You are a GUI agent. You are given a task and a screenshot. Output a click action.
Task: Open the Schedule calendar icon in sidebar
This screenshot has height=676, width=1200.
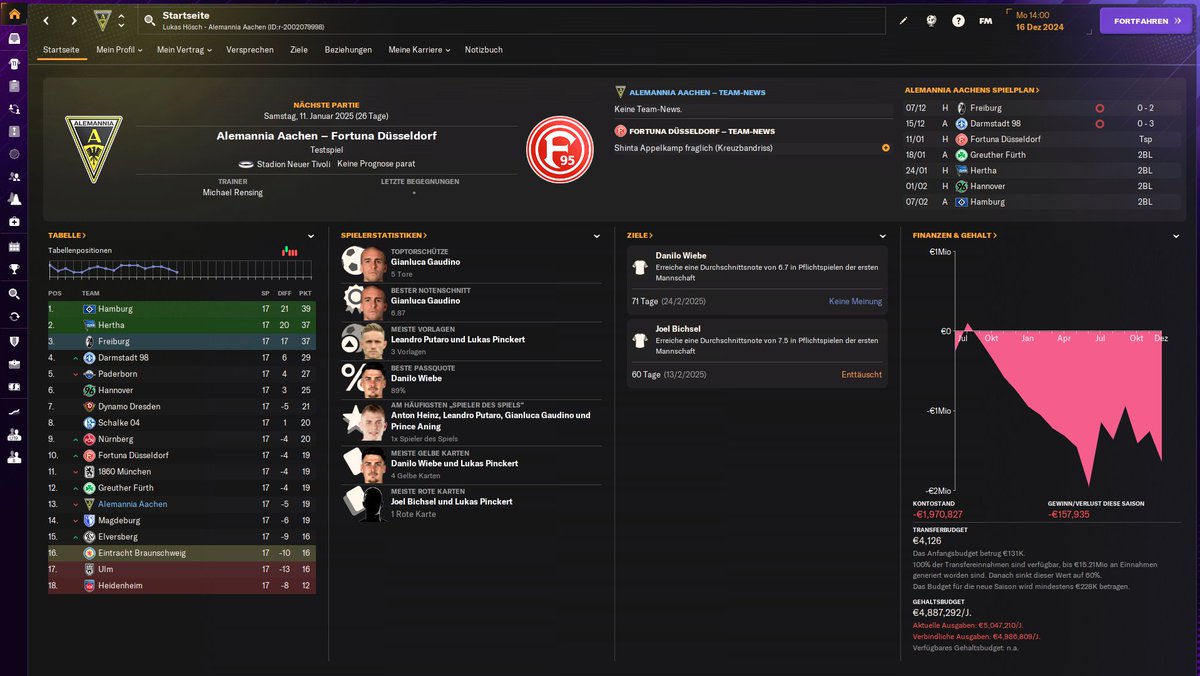coord(14,246)
